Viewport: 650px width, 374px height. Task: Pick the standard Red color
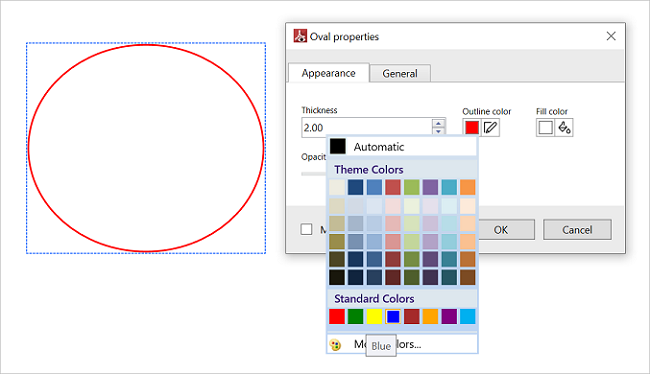click(x=337, y=316)
